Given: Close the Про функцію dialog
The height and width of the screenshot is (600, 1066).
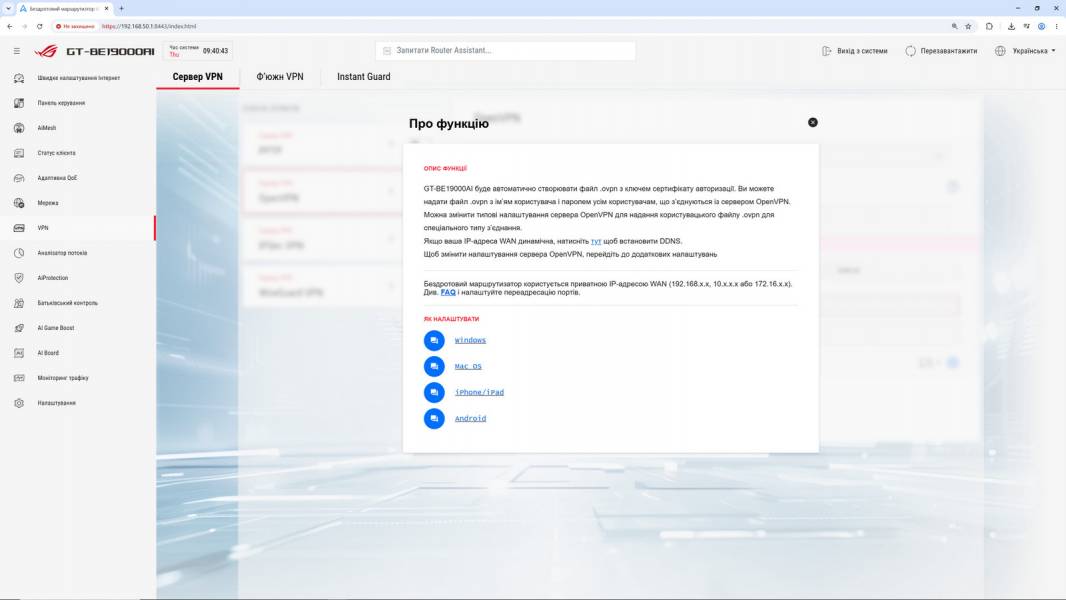Looking at the screenshot, I should point(812,122).
